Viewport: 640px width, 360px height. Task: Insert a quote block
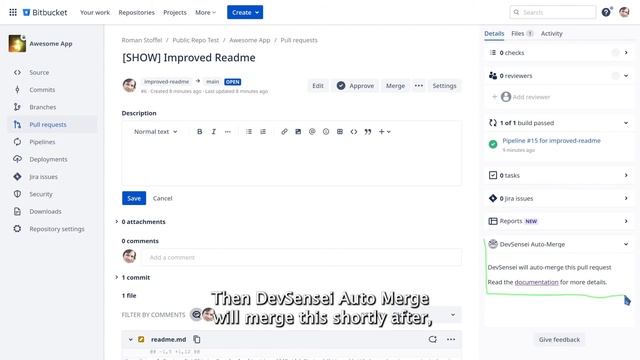368,131
